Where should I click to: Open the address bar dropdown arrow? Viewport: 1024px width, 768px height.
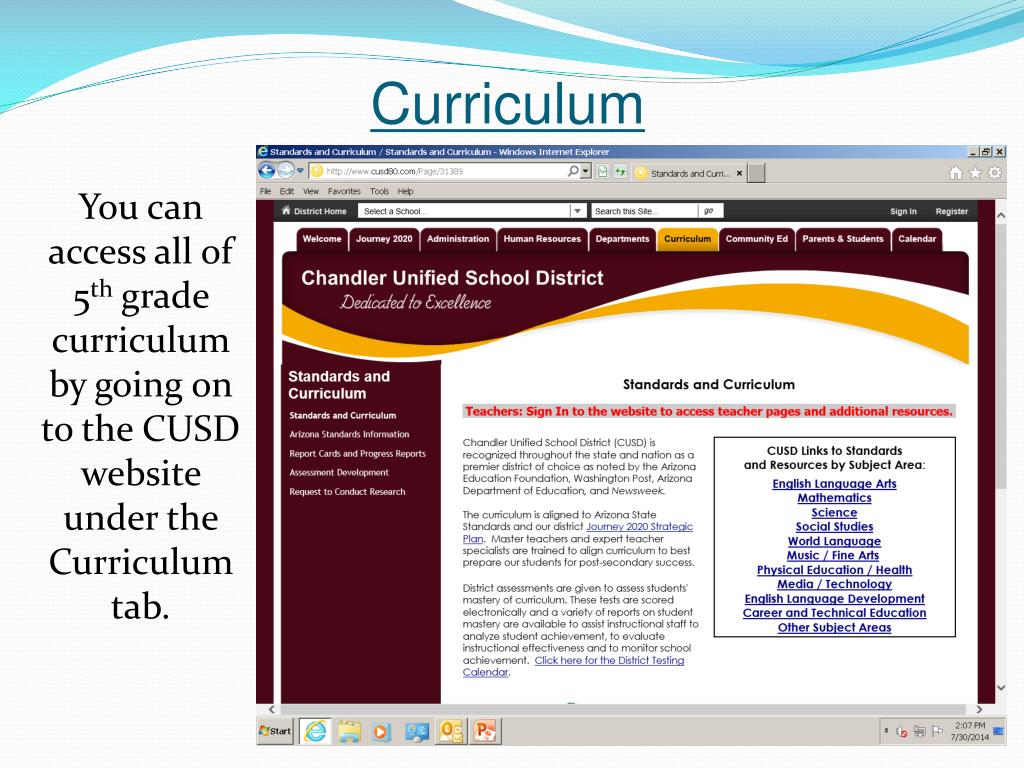pos(585,171)
